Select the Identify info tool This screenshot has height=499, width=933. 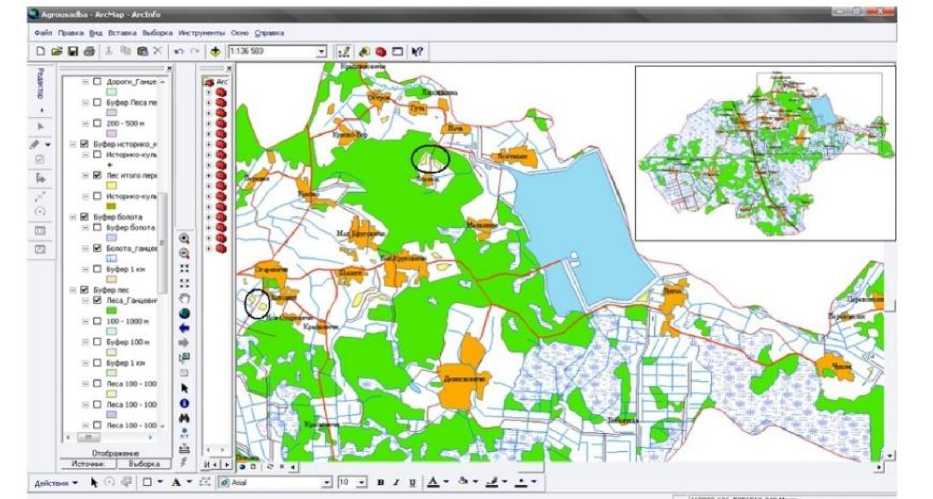(184, 403)
